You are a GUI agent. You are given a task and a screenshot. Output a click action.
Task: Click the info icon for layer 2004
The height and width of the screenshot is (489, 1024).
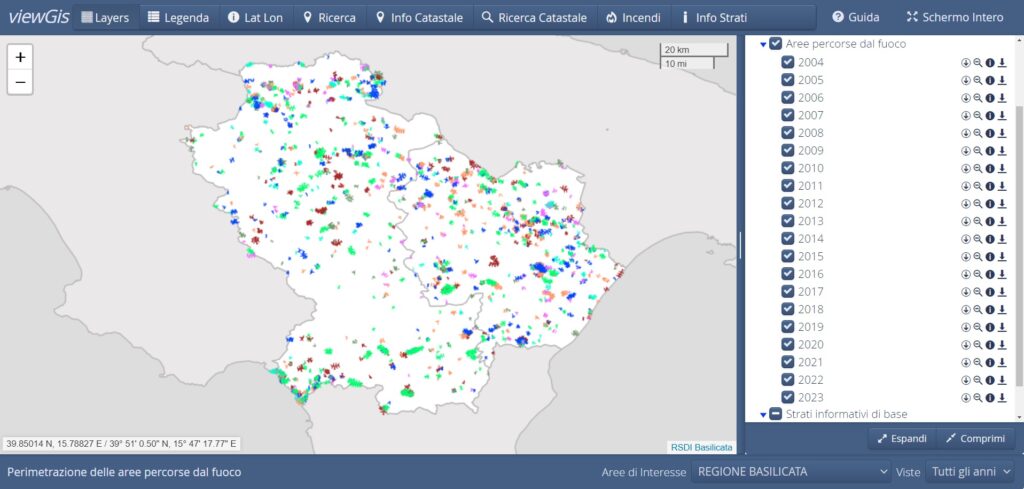point(989,63)
